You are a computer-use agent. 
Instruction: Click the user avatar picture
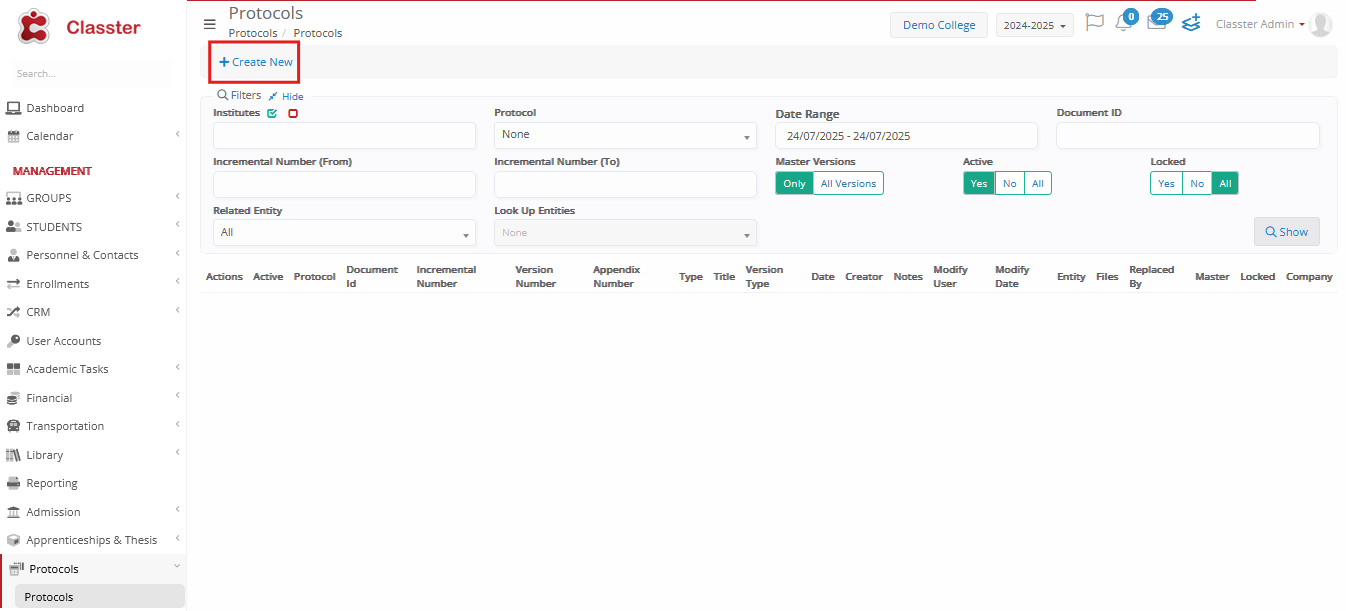click(1320, 25)
